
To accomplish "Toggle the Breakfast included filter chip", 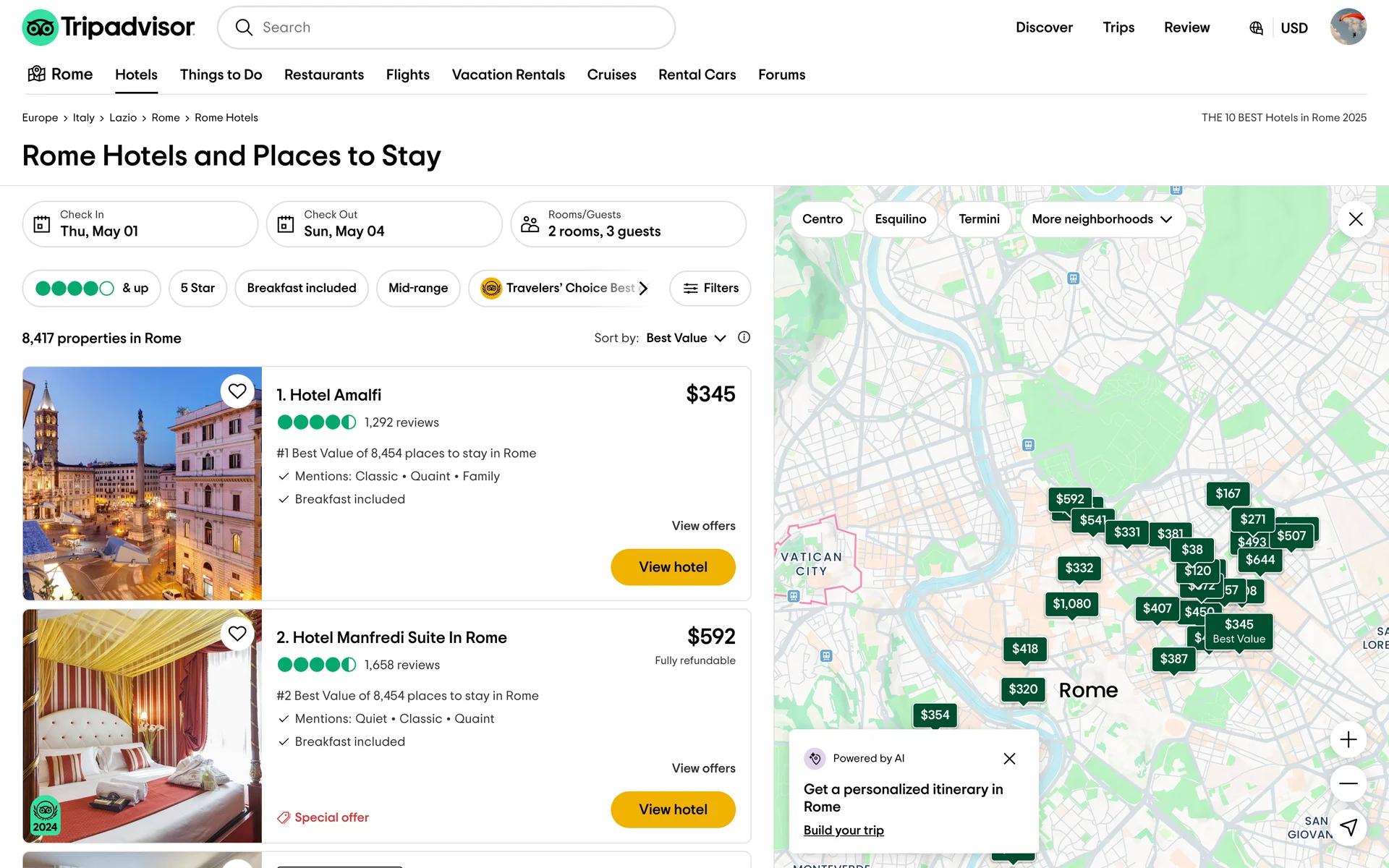I will pyautogui.click(x=301, y=288).
